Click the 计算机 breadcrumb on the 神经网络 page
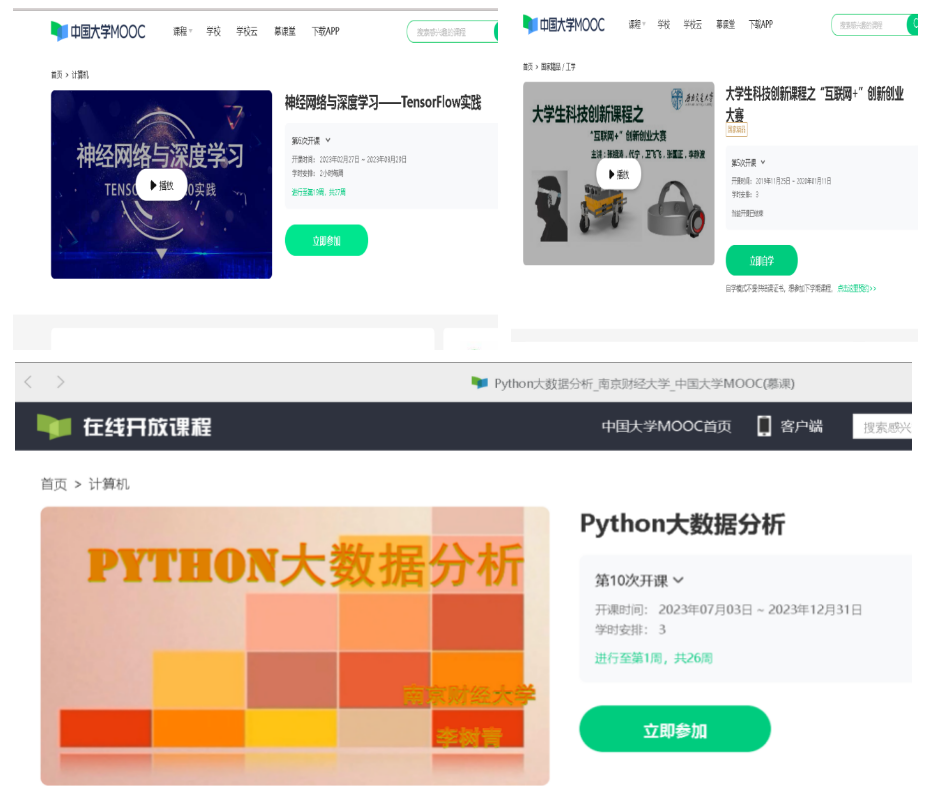937x796 pixels. coord(80,75)
